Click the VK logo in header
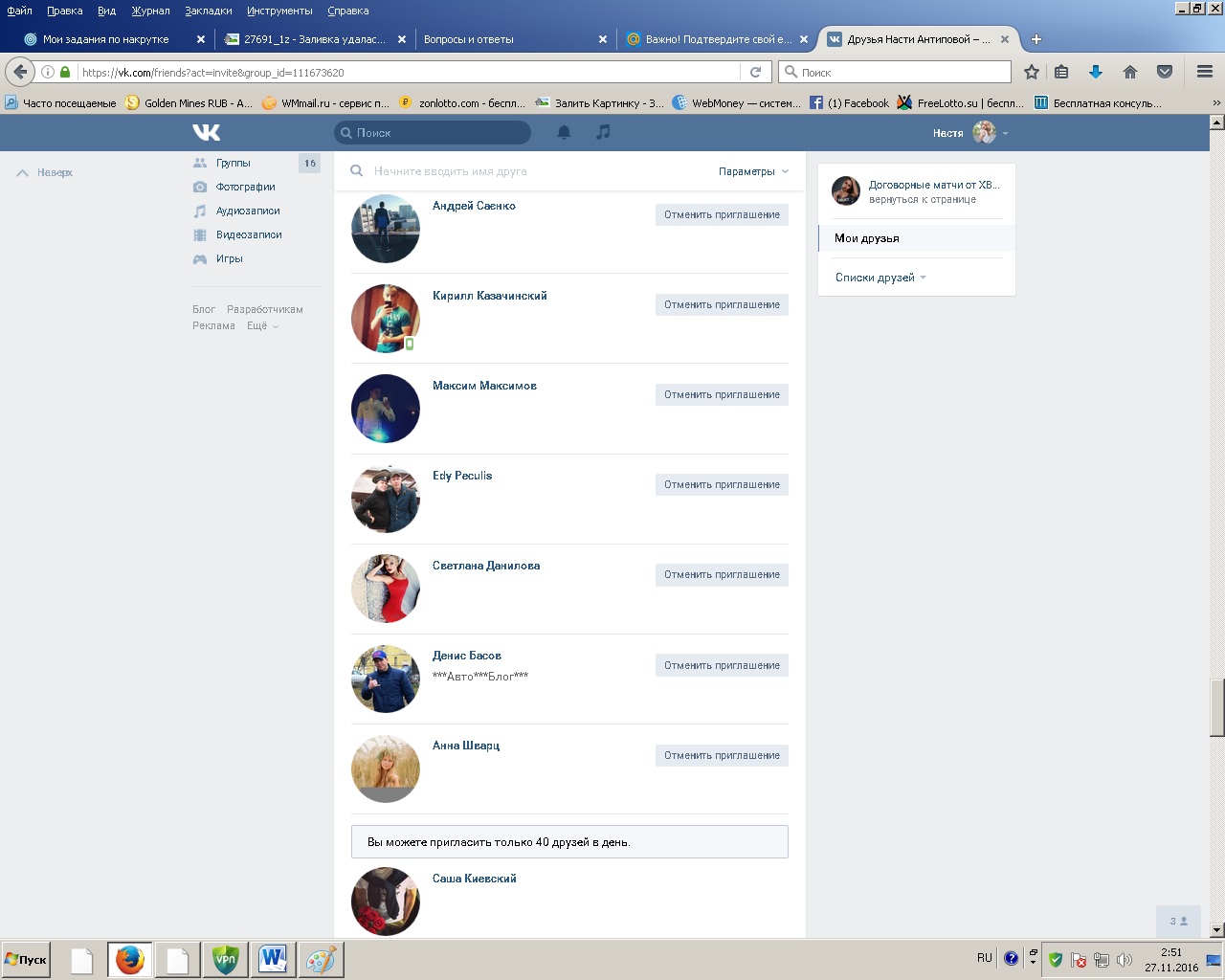 click(207, 132)
